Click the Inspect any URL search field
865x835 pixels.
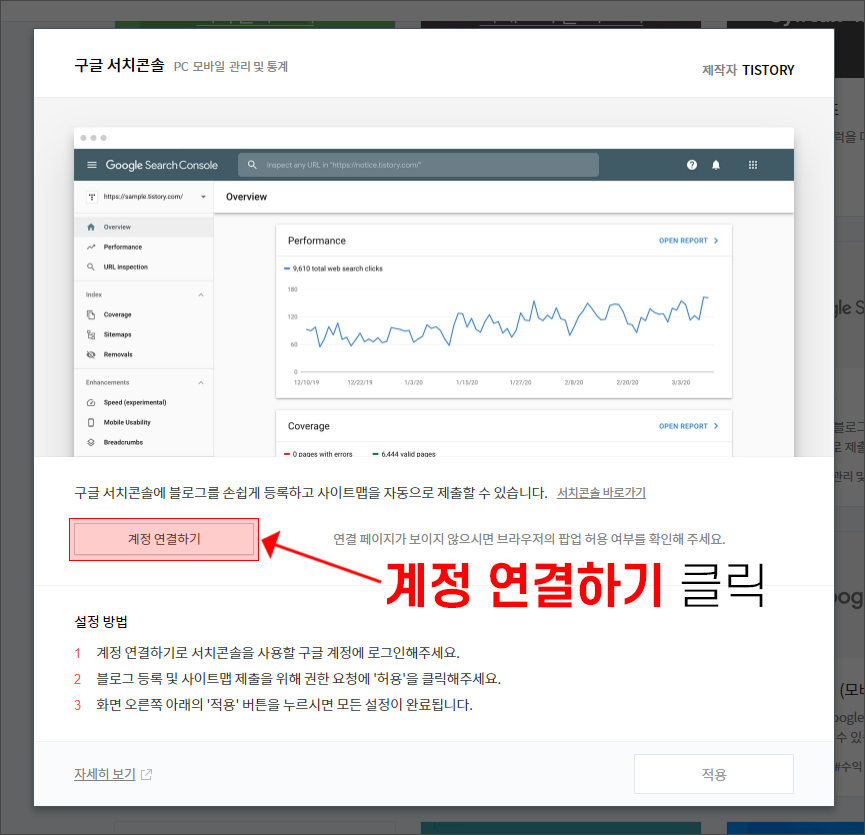tap(417, 164)
